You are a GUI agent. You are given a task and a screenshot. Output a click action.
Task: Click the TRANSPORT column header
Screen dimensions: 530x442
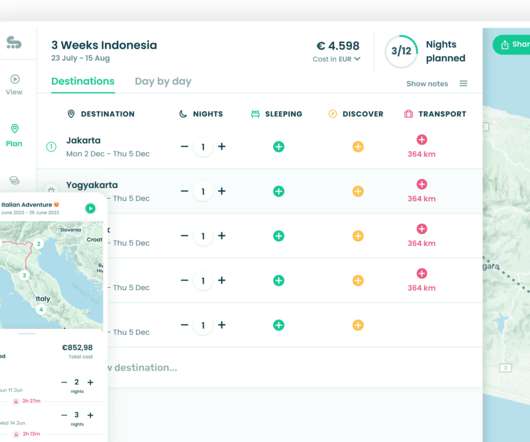[435, 114]
